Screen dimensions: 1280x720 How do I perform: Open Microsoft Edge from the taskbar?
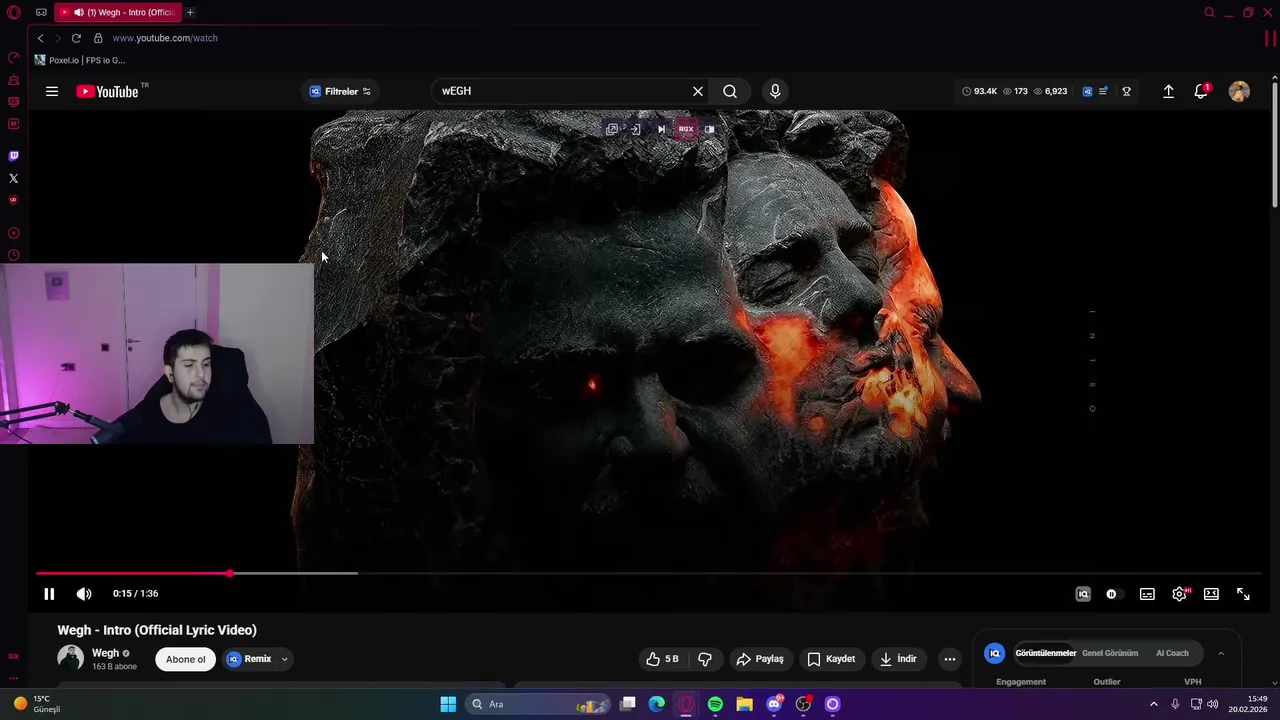pyautogui.click(x=656, y=704)
